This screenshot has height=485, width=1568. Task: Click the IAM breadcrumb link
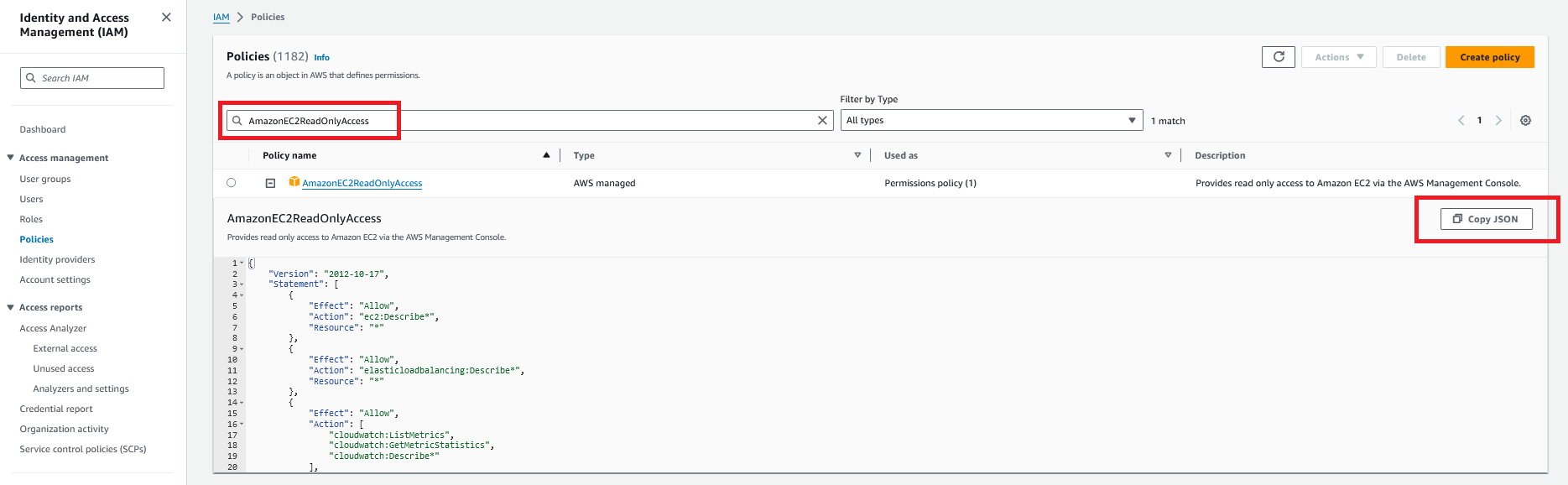click(x=221, y=17)
